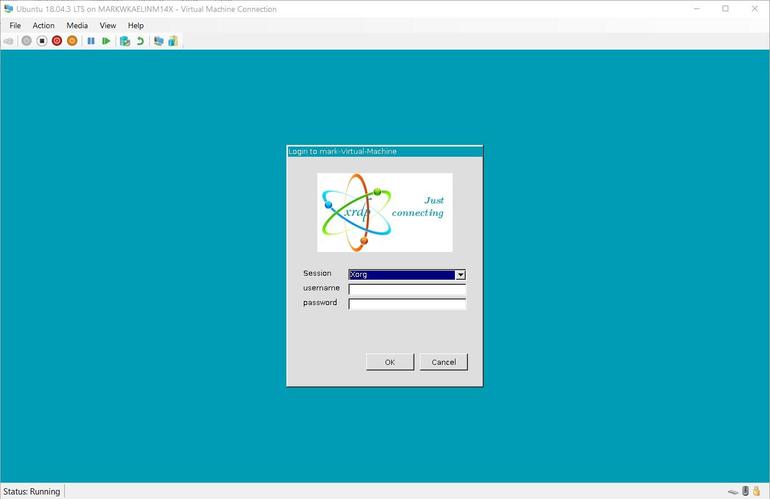Click the 'username' label

point(321,288)
